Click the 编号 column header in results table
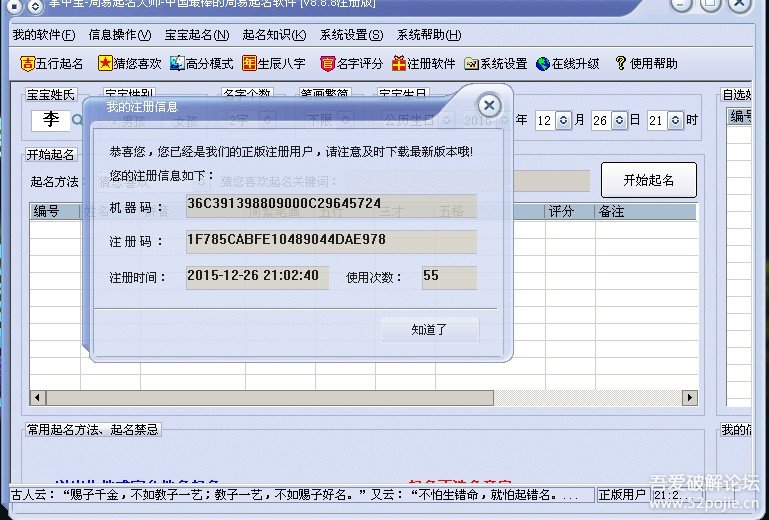Image resolution: width=769 pixels, height=520 pixels. coord(54,211)
